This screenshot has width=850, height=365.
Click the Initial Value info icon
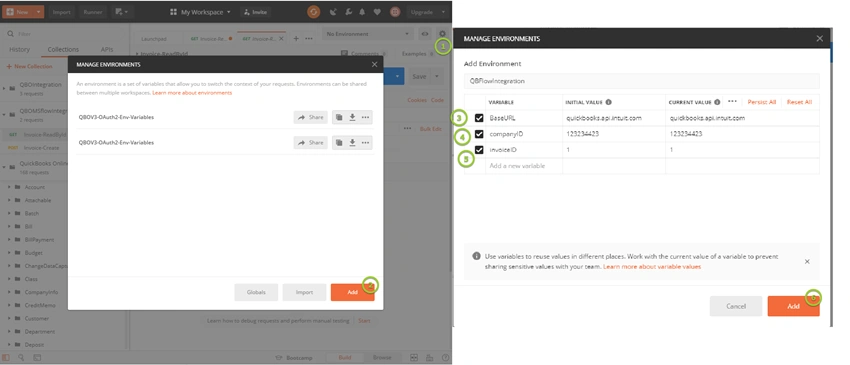click(608, 102)
